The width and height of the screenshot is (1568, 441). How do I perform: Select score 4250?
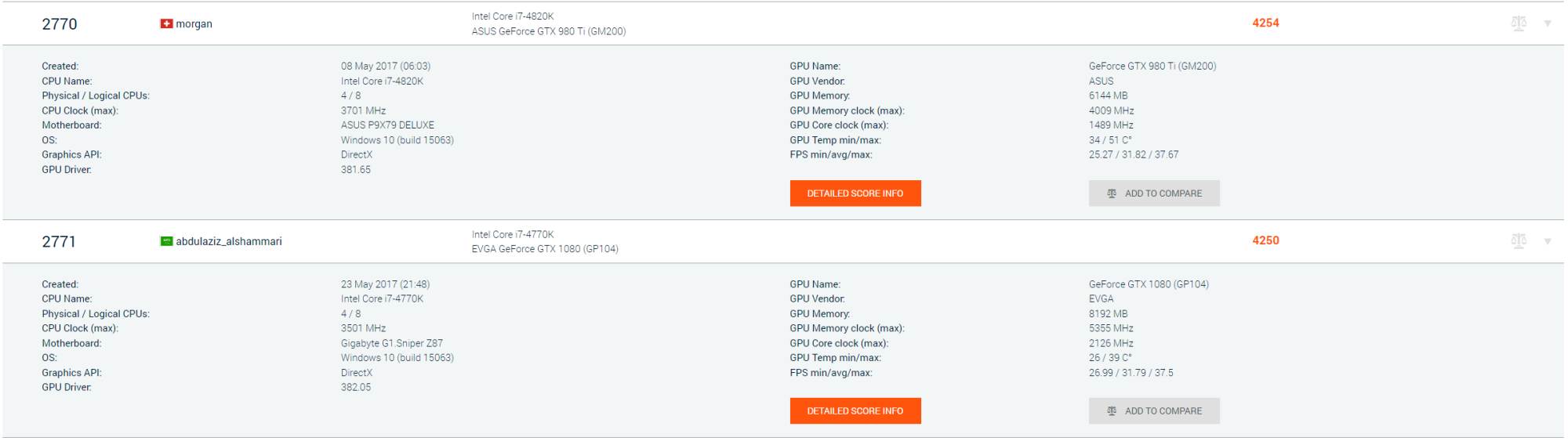coord(1265,240)
